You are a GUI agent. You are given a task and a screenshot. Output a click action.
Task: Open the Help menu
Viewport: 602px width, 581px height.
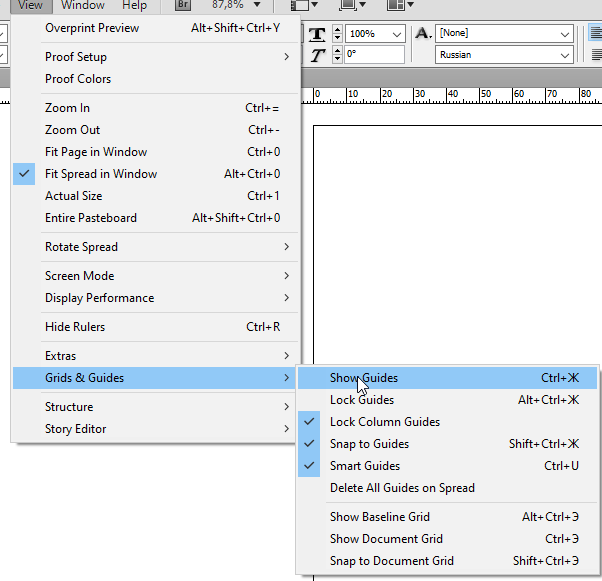[134, 5]
